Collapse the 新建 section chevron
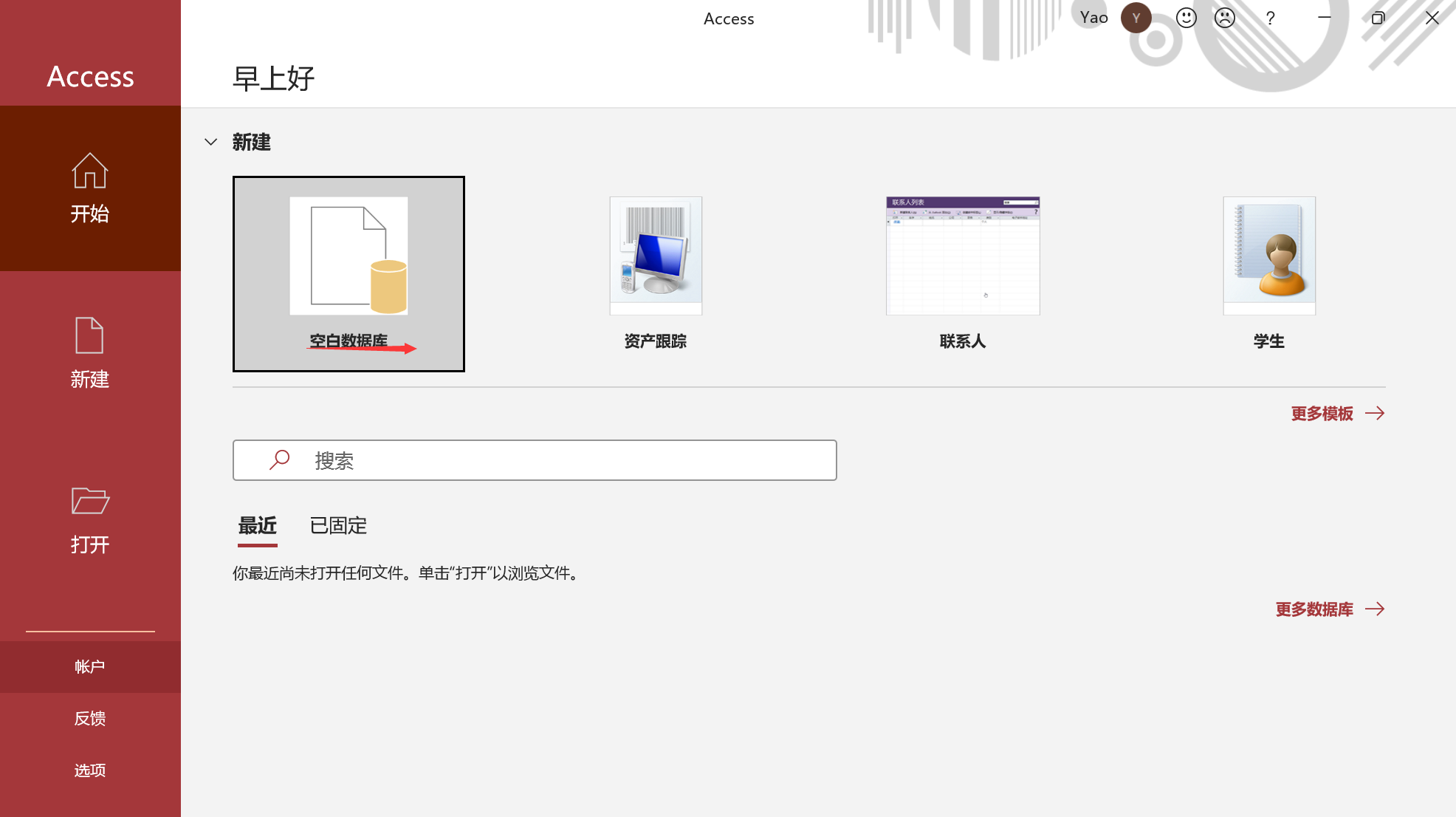 click(211, 142)
